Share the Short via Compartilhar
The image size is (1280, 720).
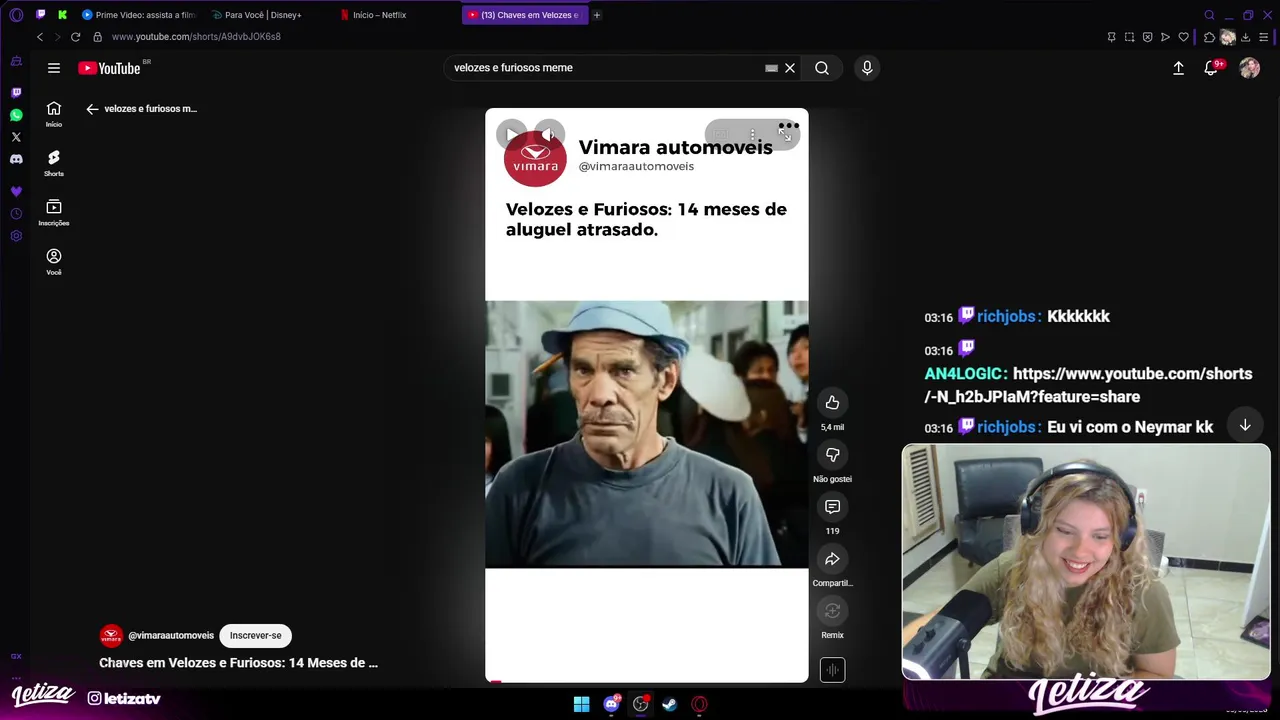832,558
